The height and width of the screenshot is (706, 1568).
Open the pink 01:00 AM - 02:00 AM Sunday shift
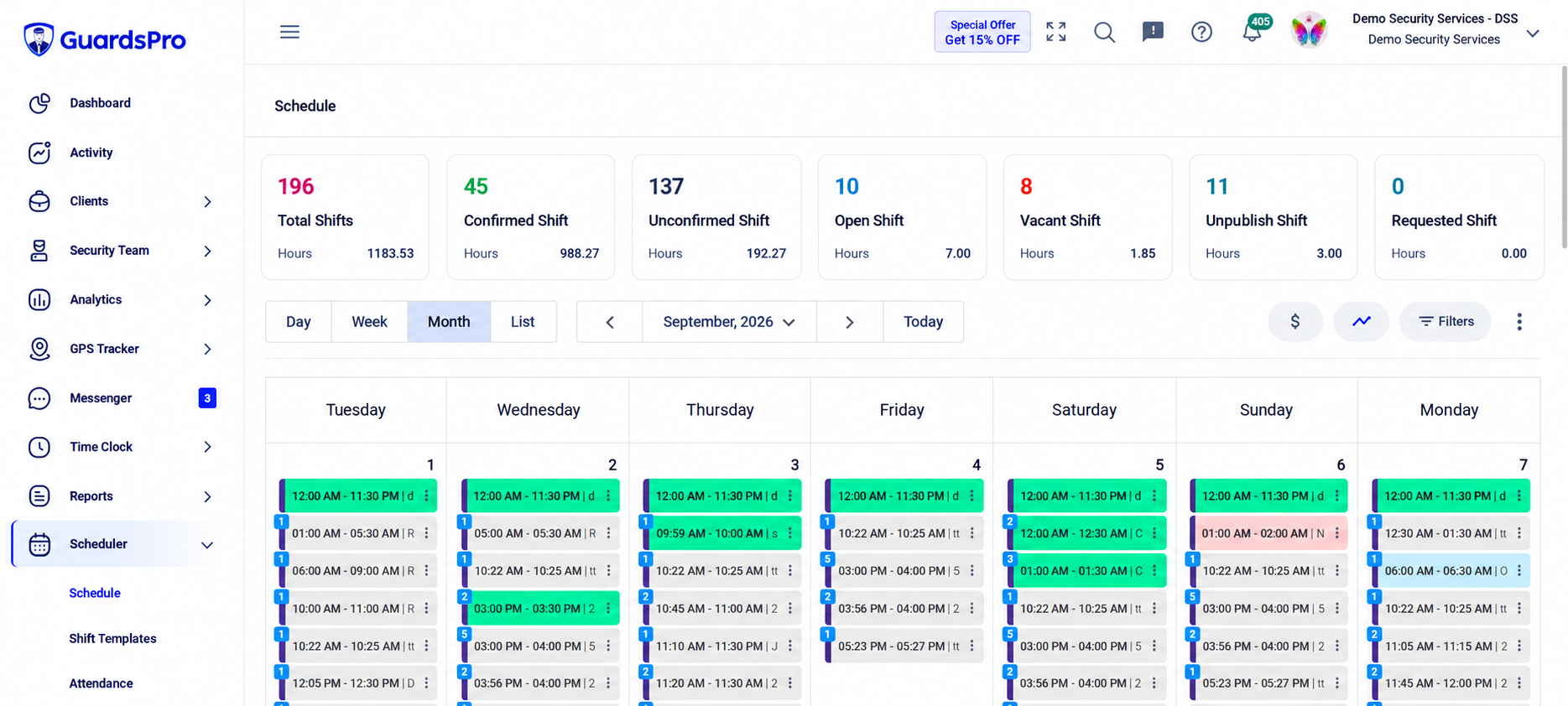pos(1268,533)
